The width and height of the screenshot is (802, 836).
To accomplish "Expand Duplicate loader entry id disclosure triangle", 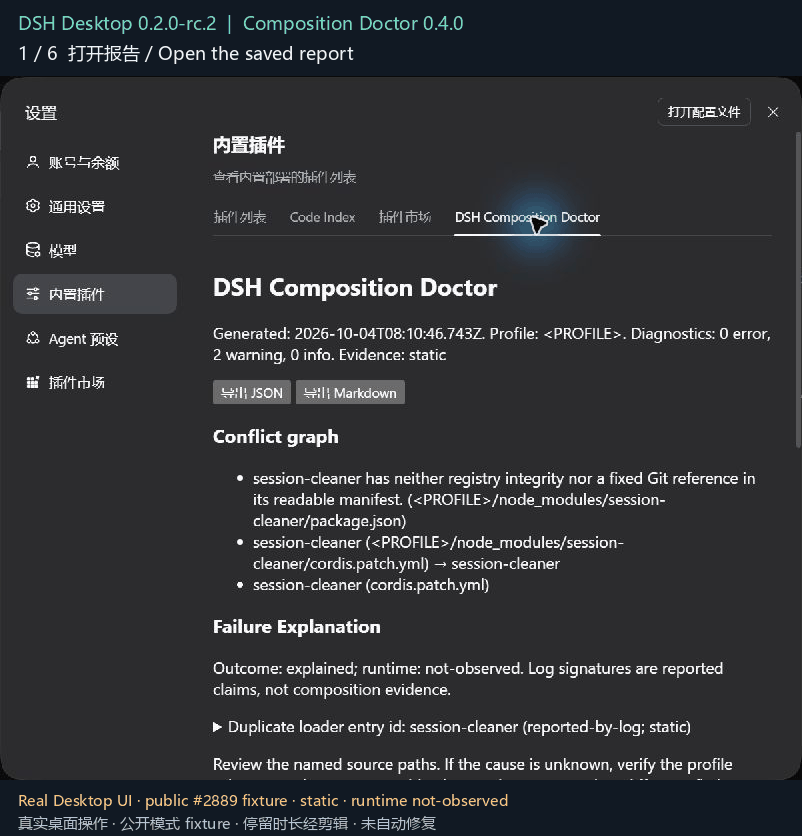I will [217, 727].
